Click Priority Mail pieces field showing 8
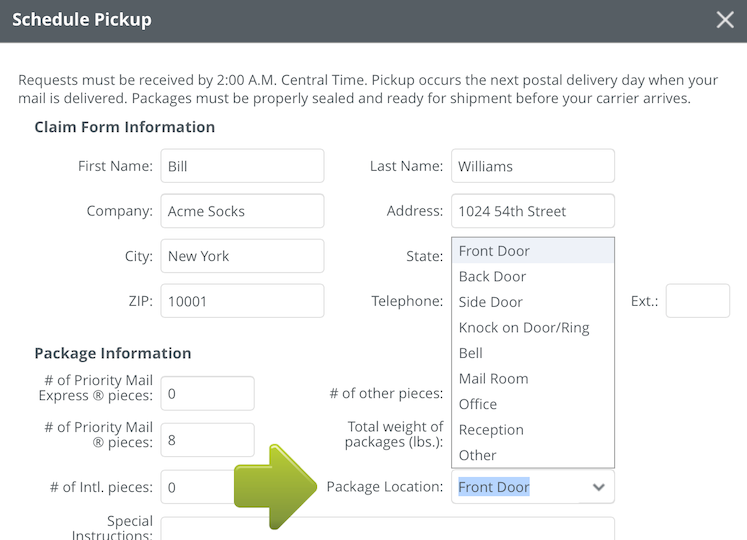Screen dimensions: 747x540 point(207,438)
